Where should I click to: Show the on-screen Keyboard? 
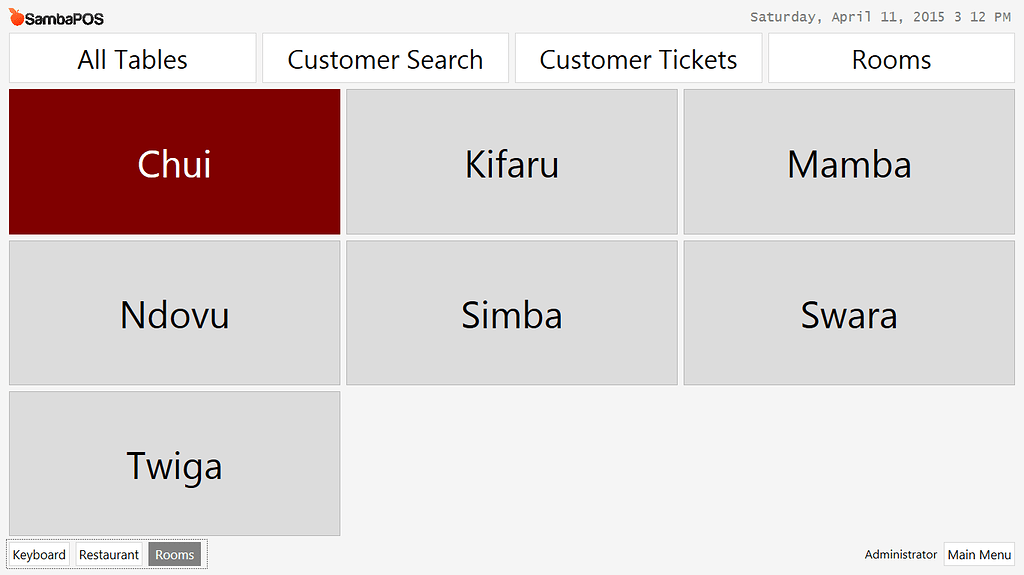[39, 555]
